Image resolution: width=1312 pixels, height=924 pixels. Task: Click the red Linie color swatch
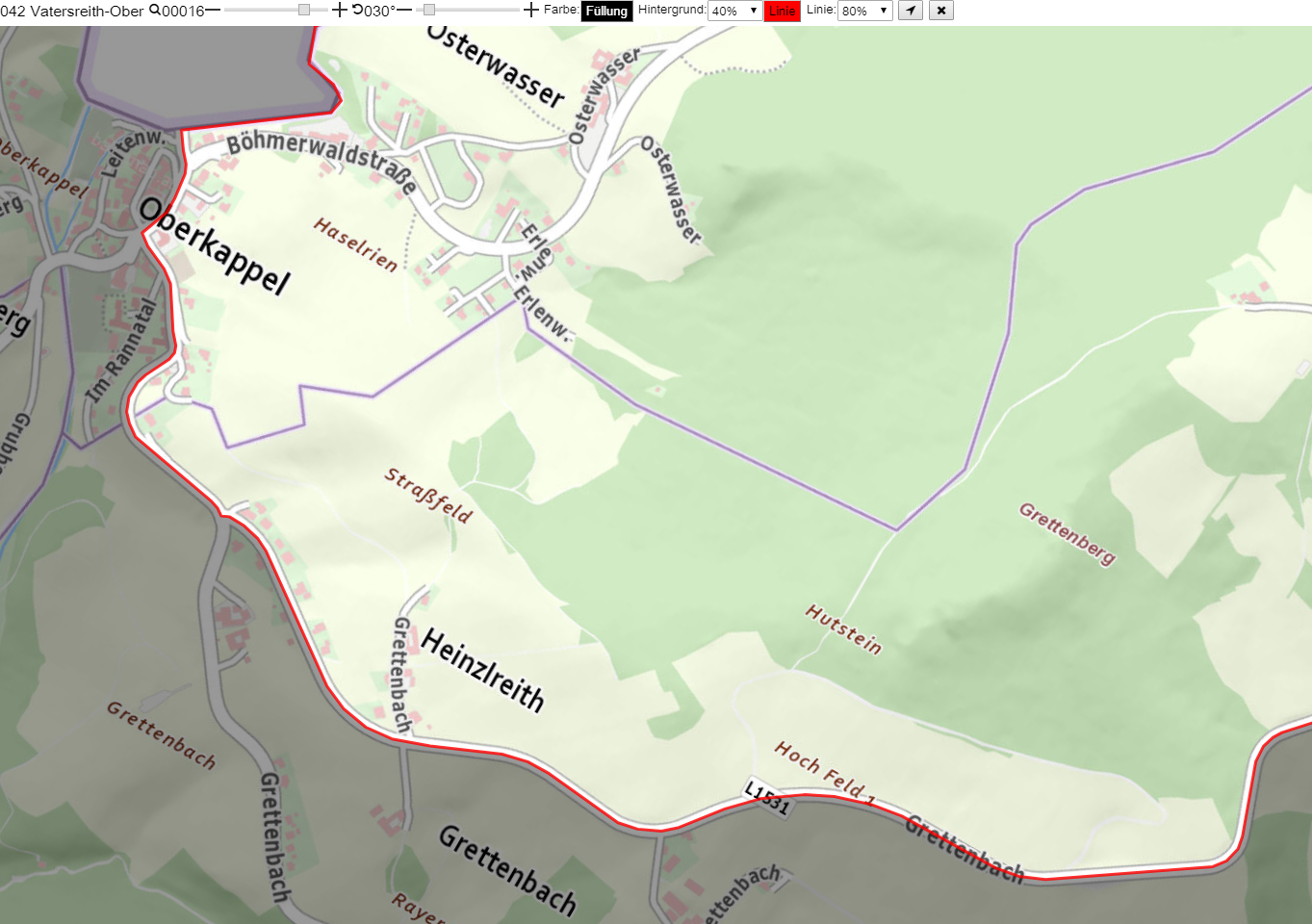click(x=782, y=11)
